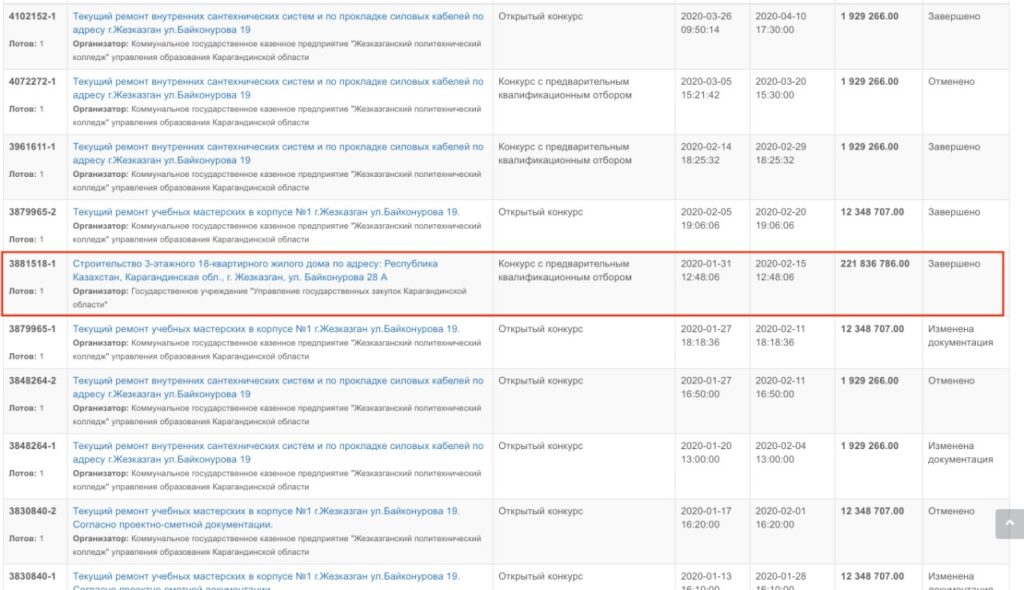Click the start date 2020-02-14 18:25:32
1024x590 pixels.
pos(706,154)
